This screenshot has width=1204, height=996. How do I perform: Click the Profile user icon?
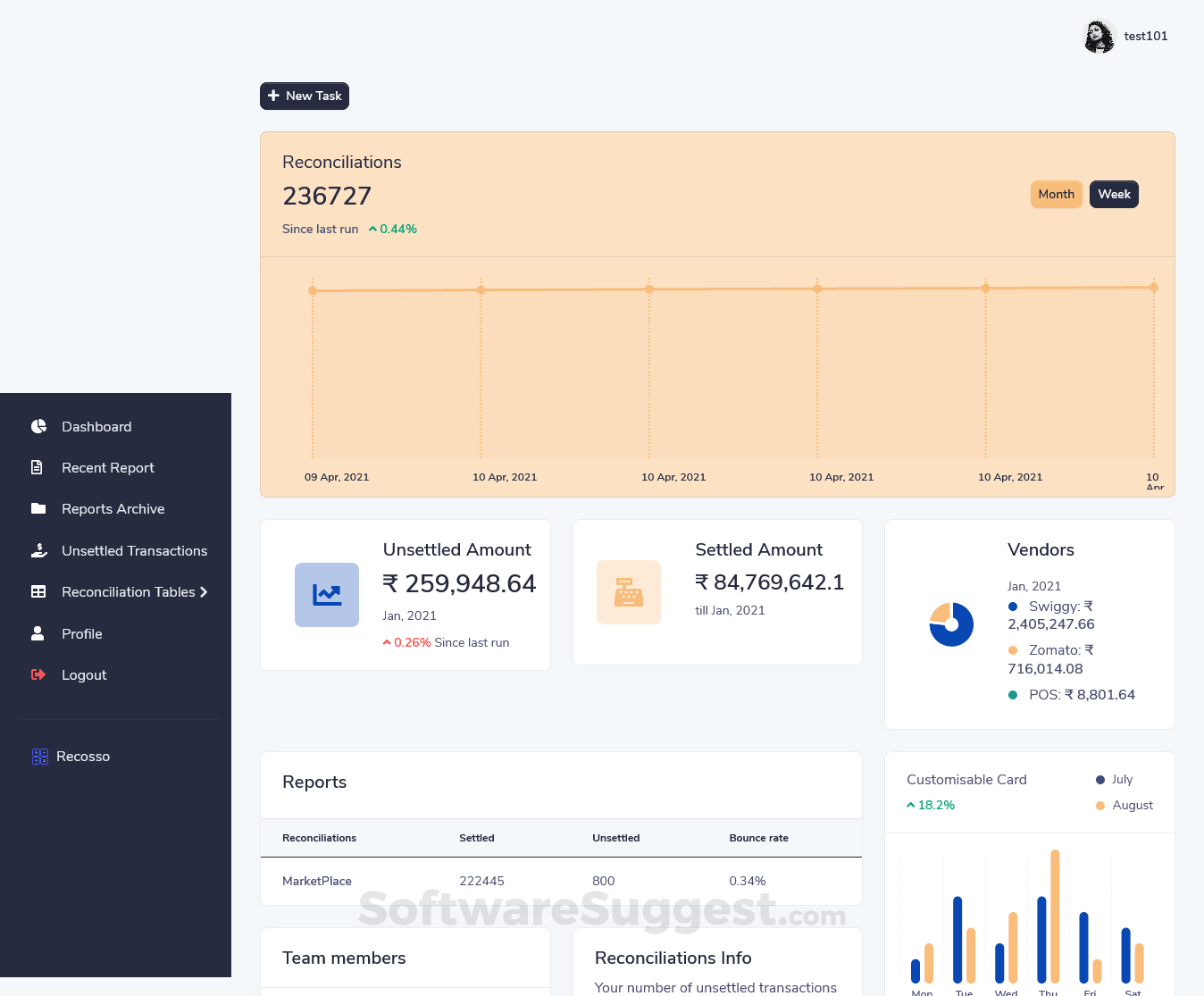[38, 633]
